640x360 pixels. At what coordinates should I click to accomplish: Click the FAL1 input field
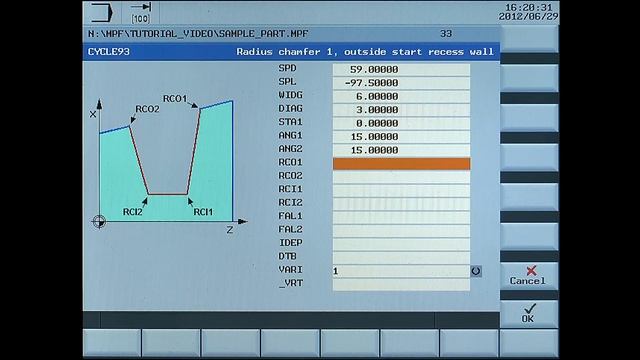[401, 217]
